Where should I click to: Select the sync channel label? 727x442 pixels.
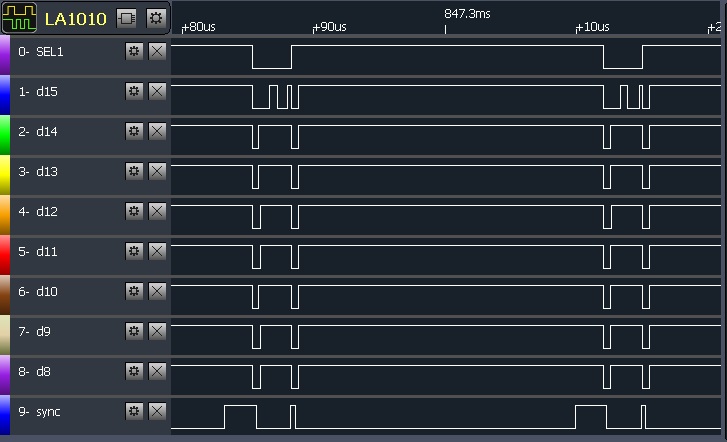(47, 412)
